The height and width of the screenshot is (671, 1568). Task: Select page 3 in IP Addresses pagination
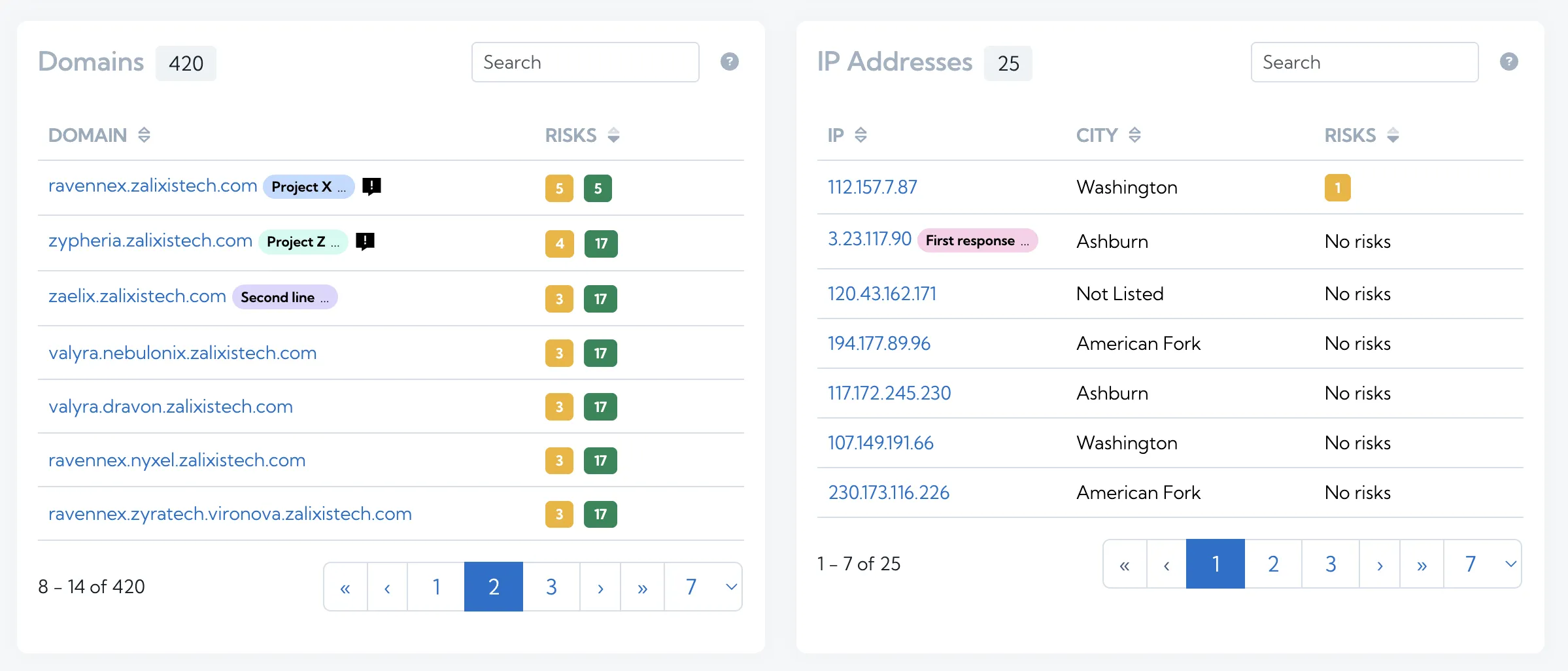1331,564
